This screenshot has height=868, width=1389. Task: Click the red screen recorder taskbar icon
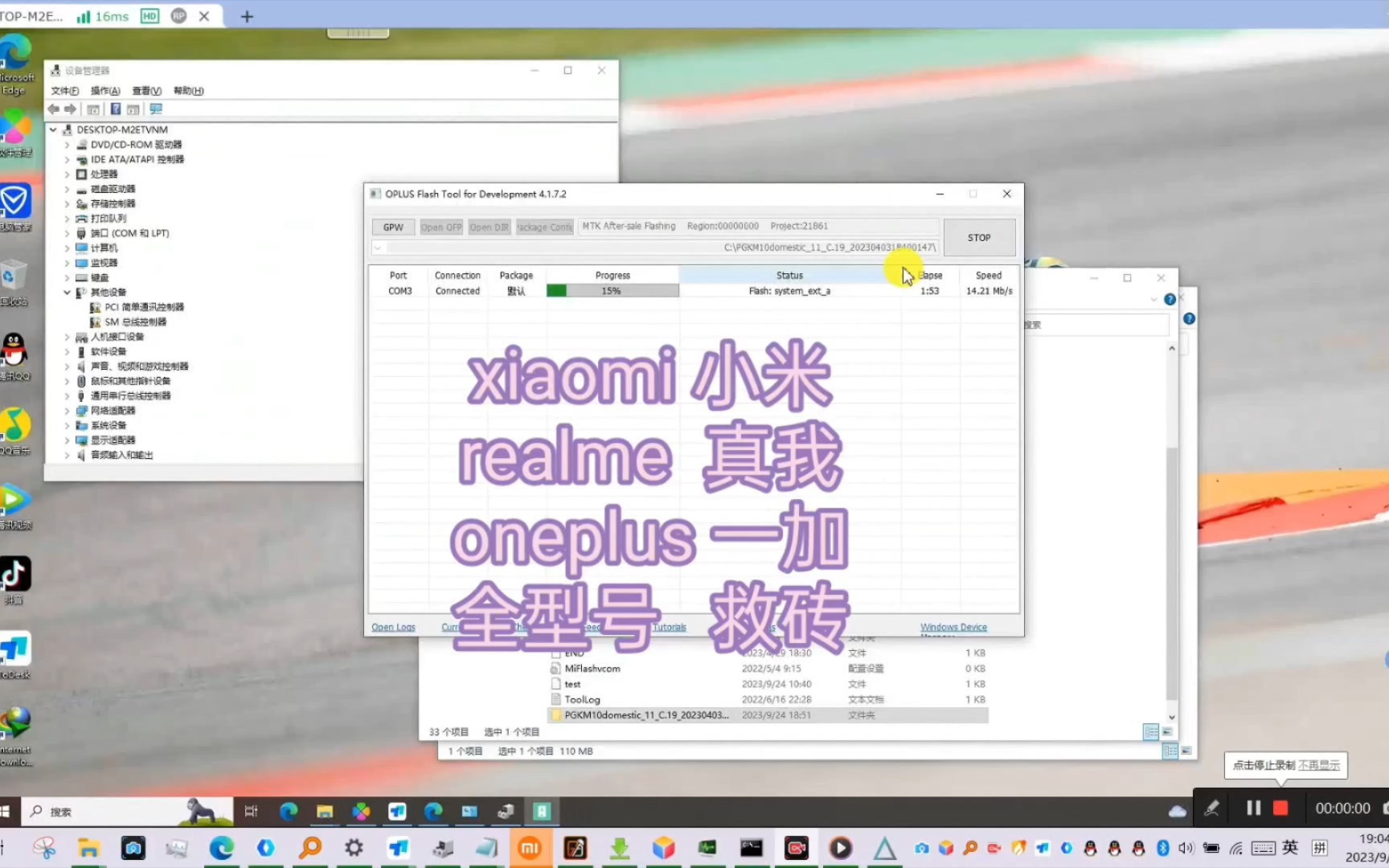[796, 848]
